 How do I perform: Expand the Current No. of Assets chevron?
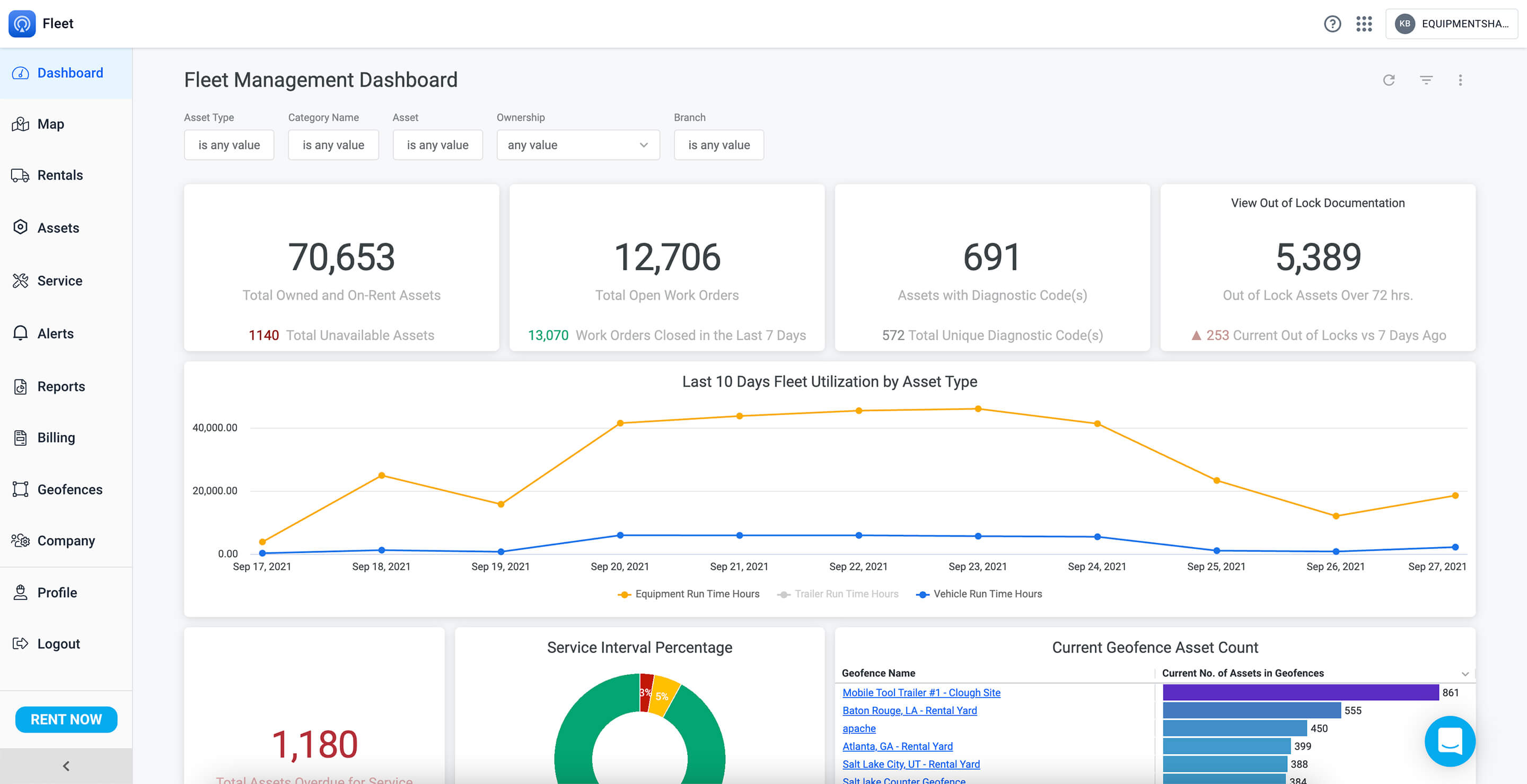pos(1465,673)
